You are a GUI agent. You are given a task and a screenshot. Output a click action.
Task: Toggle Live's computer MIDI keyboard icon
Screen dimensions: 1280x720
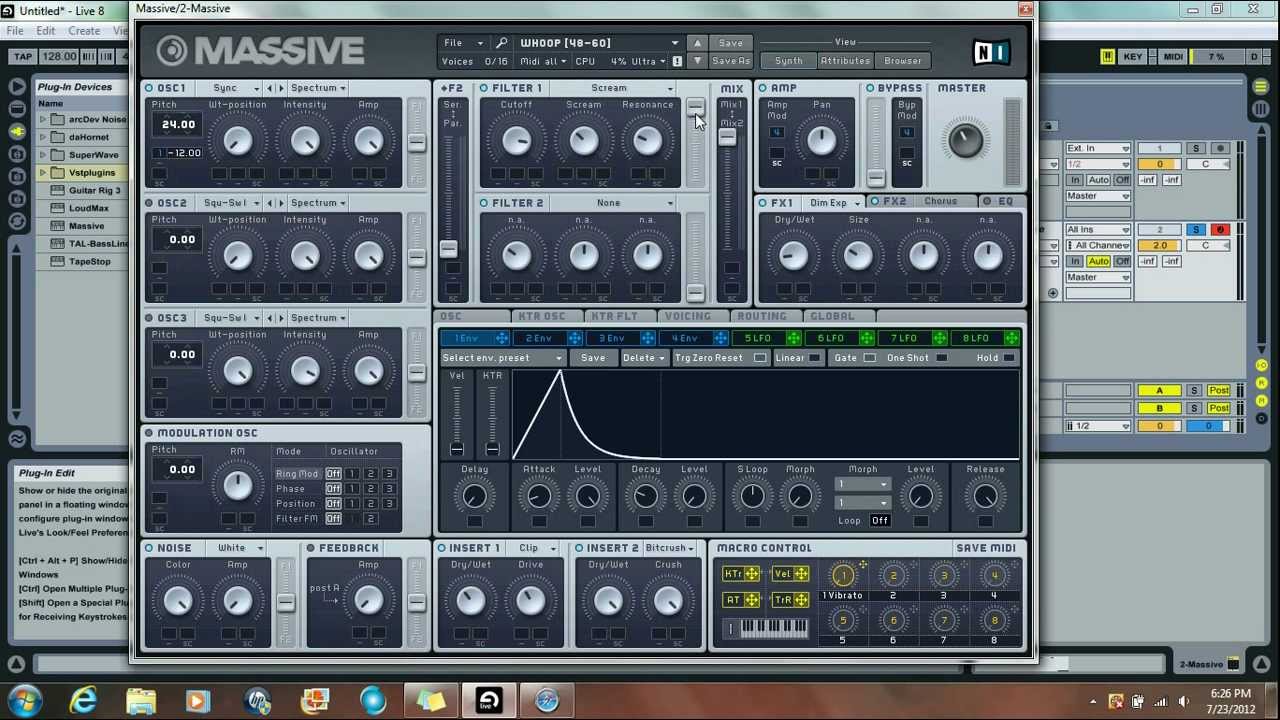click(x=1107, y=57)
